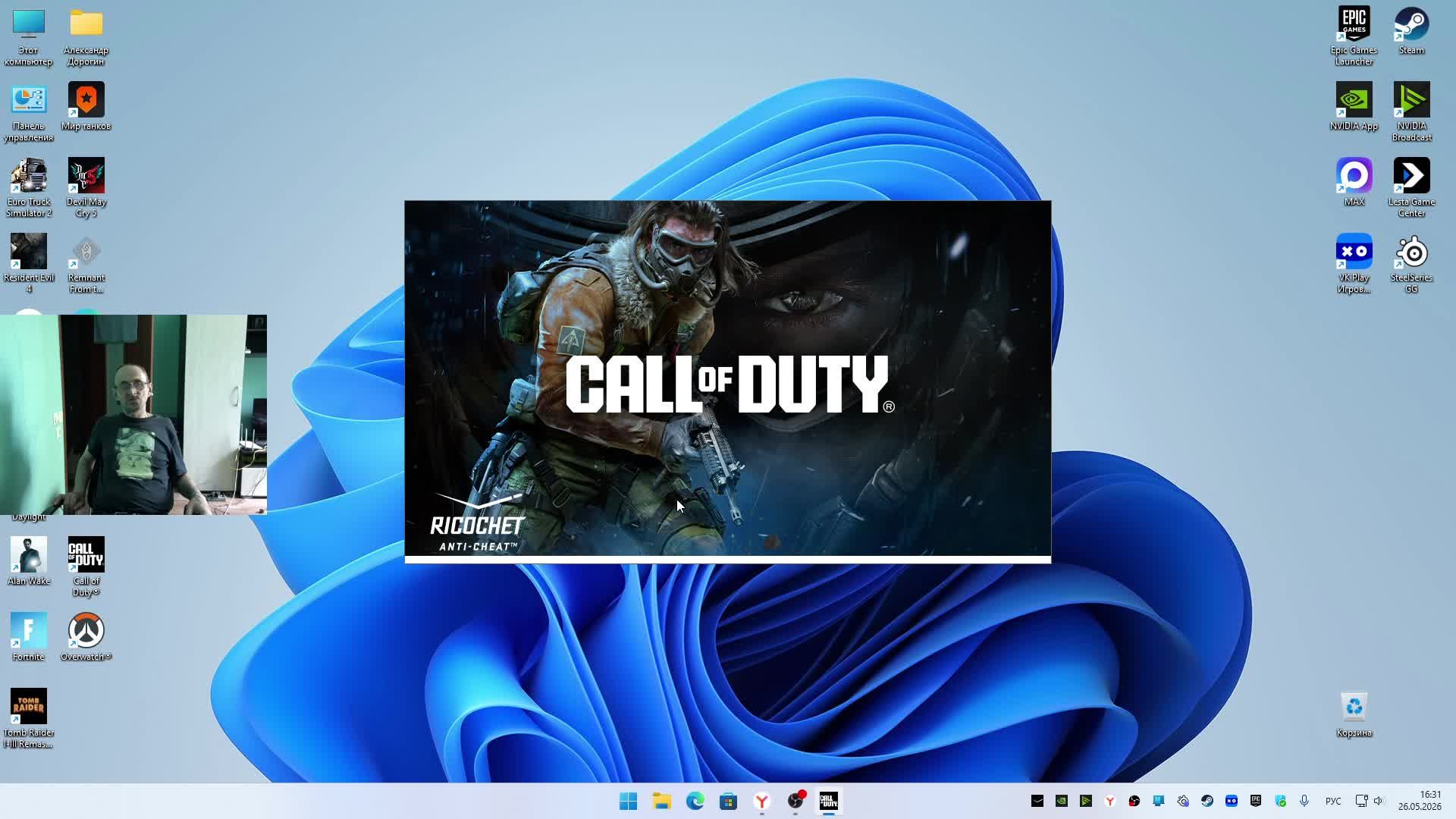Open NVIDIA Broadcast desktop shortcut
Image resolution: width=1456 pixels, height=819 pixels.
click(1411, 112)
